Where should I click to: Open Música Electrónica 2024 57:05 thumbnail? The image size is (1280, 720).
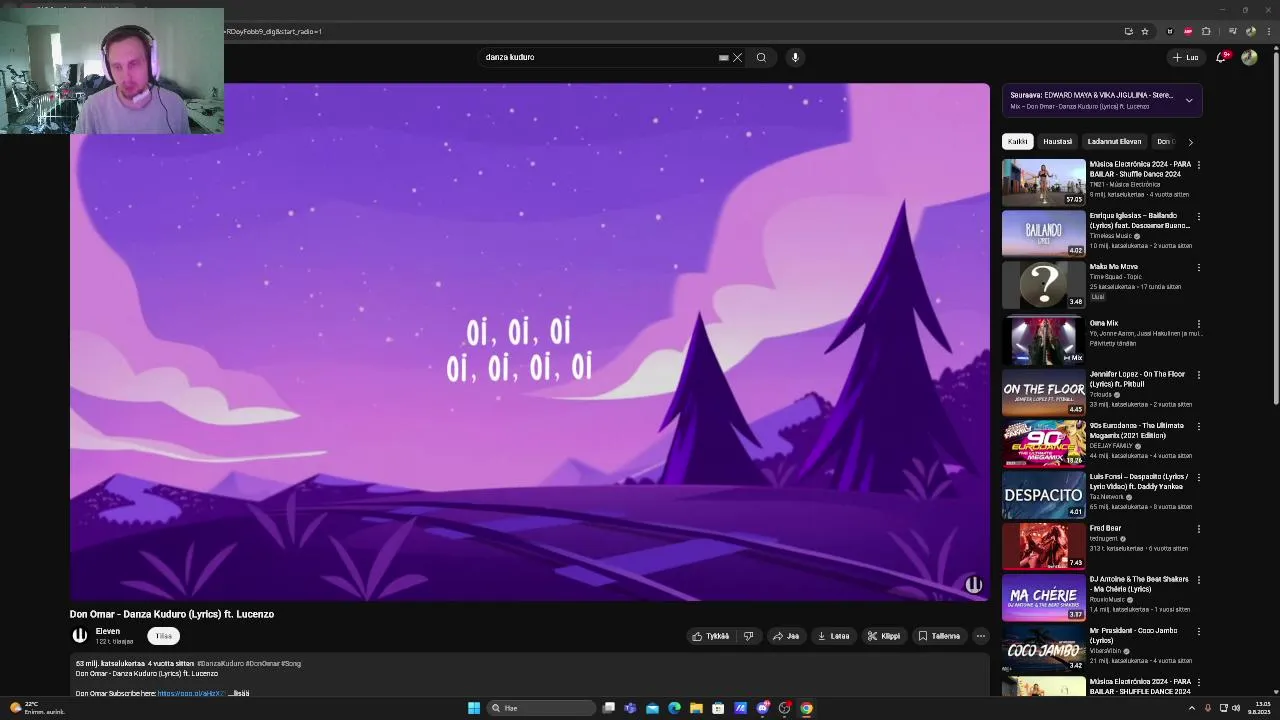(x=1043, y=182)
